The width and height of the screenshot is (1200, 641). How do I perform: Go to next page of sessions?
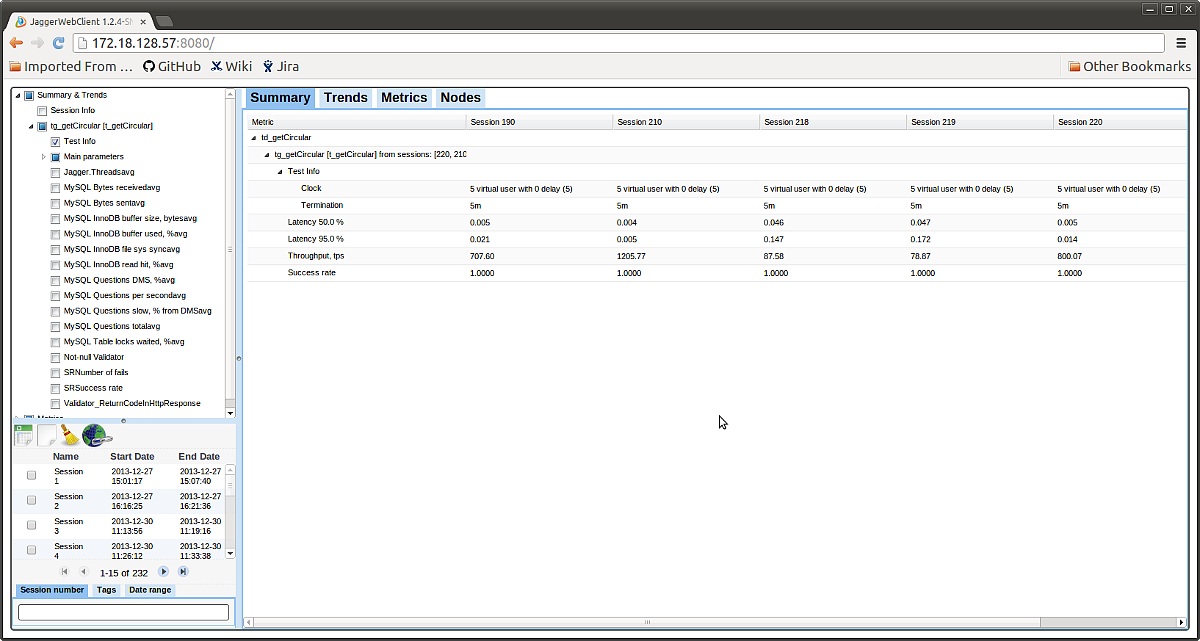(164, 571)
